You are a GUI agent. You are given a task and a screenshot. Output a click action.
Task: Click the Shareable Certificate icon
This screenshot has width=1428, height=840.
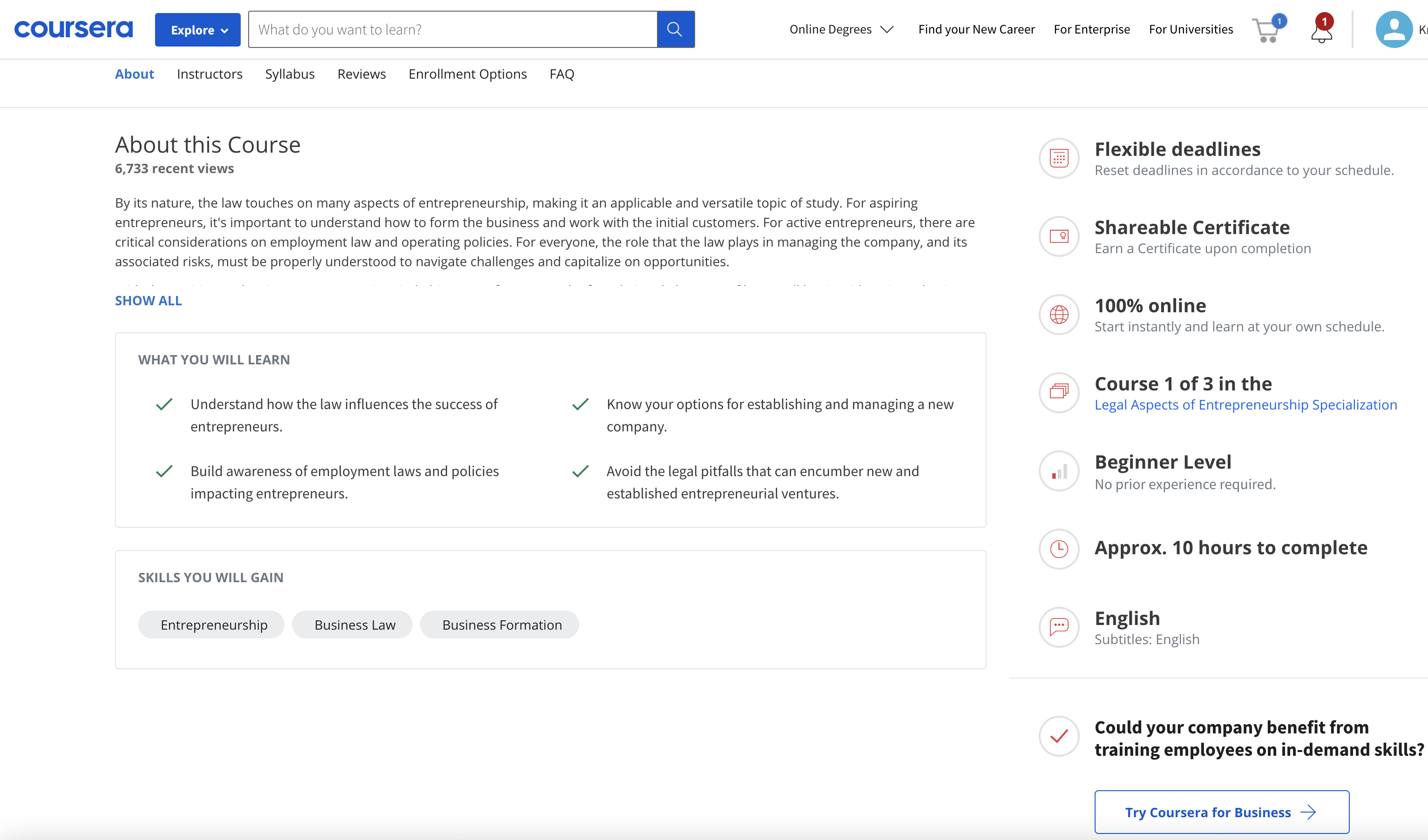[1058, 236]
